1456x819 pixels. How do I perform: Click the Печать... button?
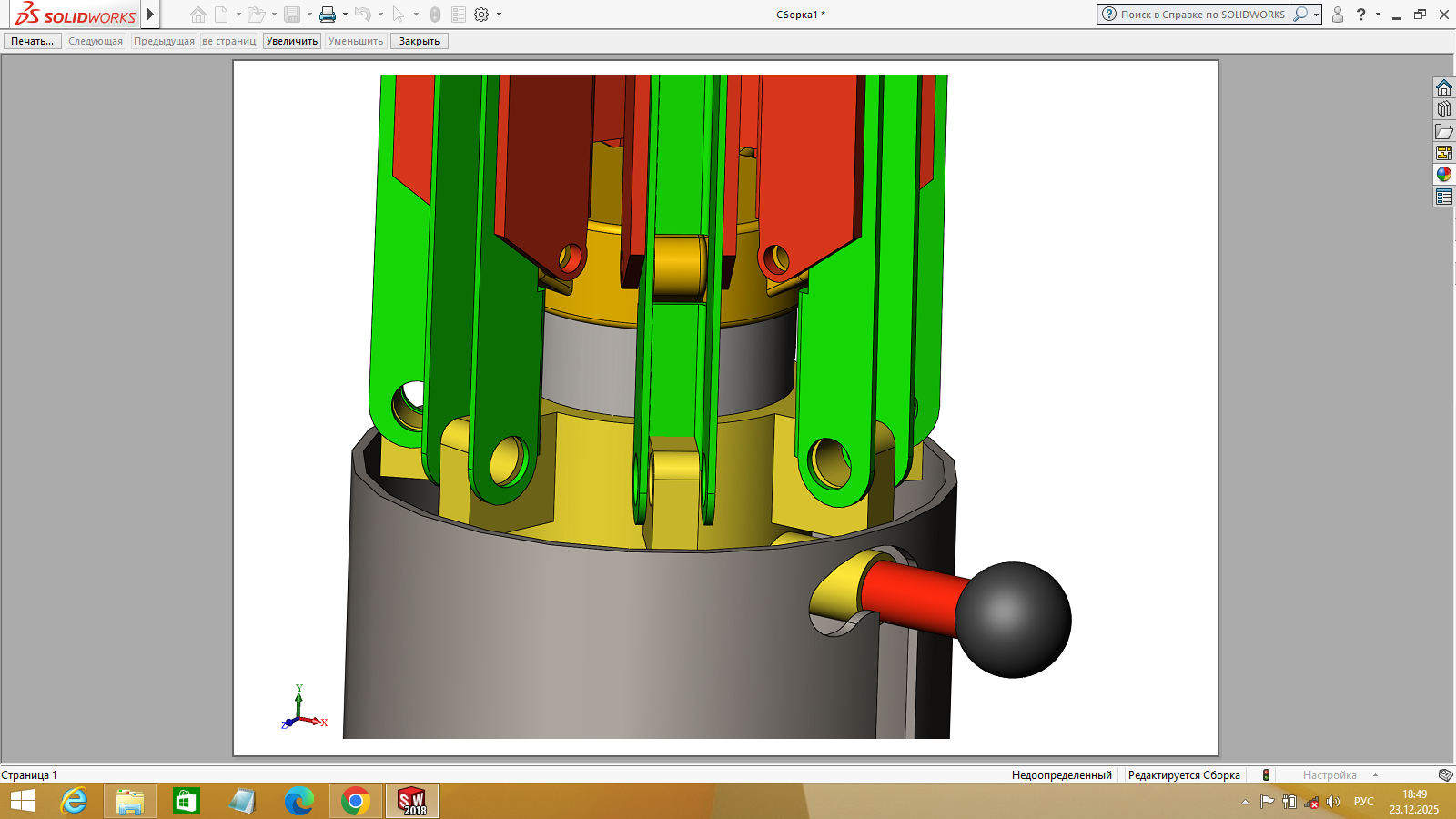33,41
